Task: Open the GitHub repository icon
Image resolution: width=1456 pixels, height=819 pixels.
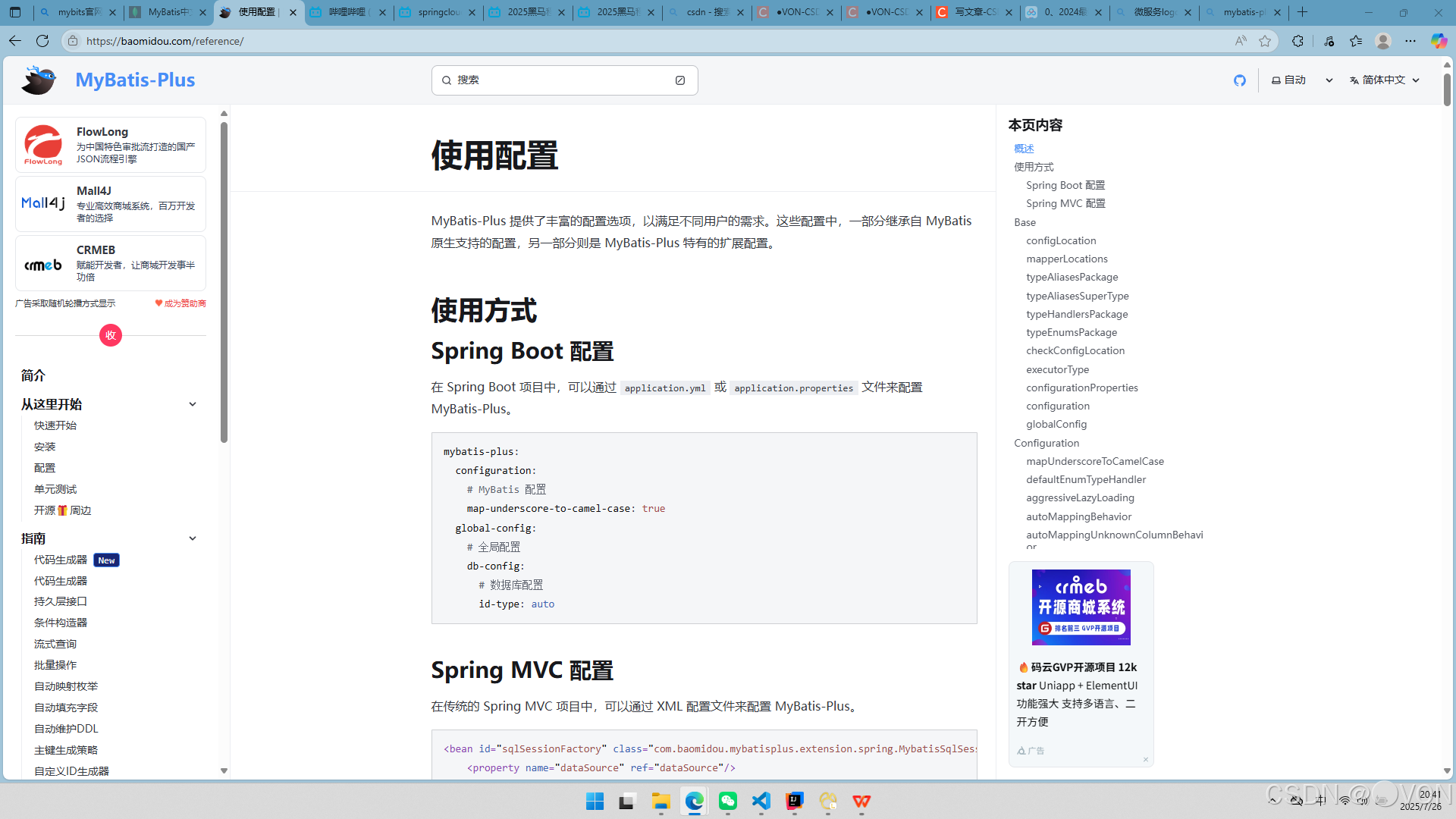Action: (x=1240, y=80)
